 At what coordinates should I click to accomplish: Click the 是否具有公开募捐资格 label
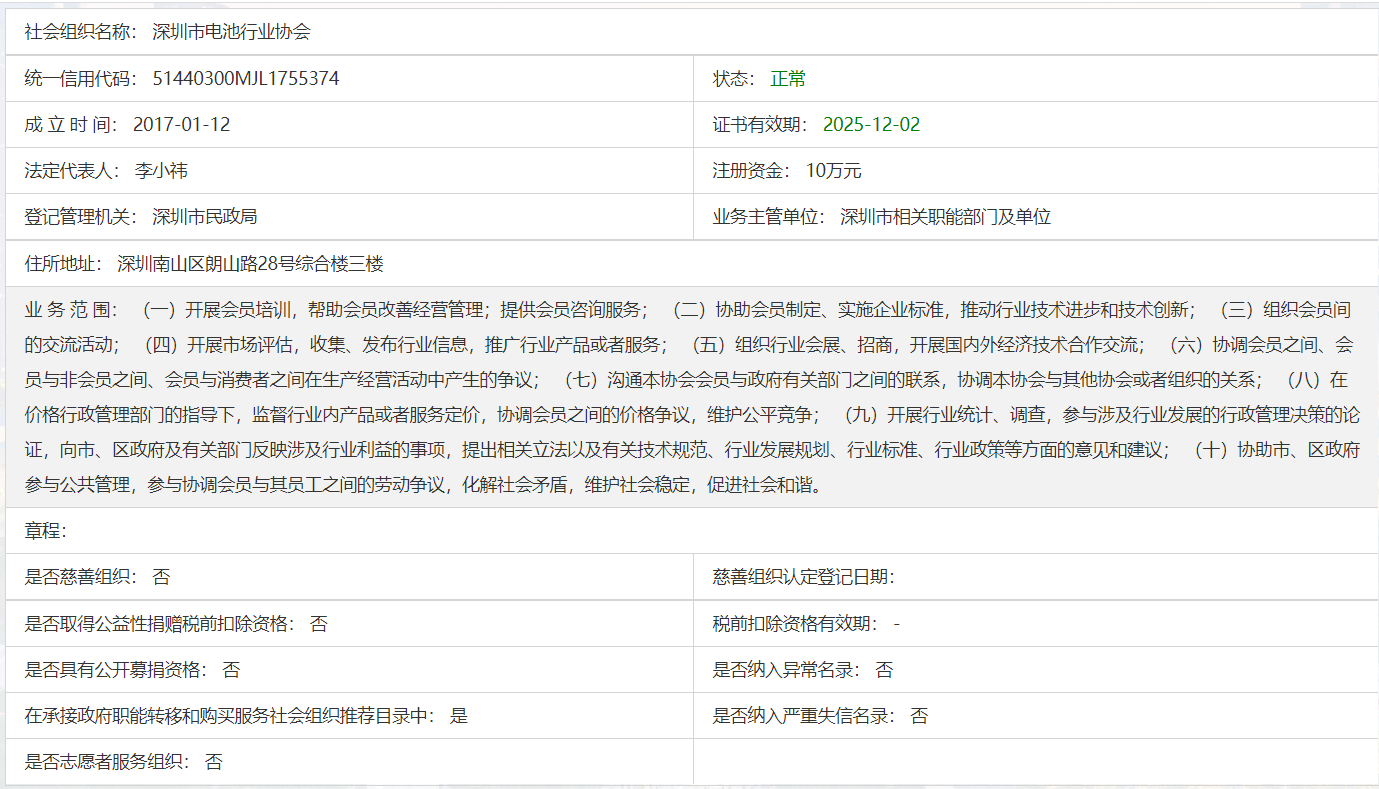coord(116,670)
